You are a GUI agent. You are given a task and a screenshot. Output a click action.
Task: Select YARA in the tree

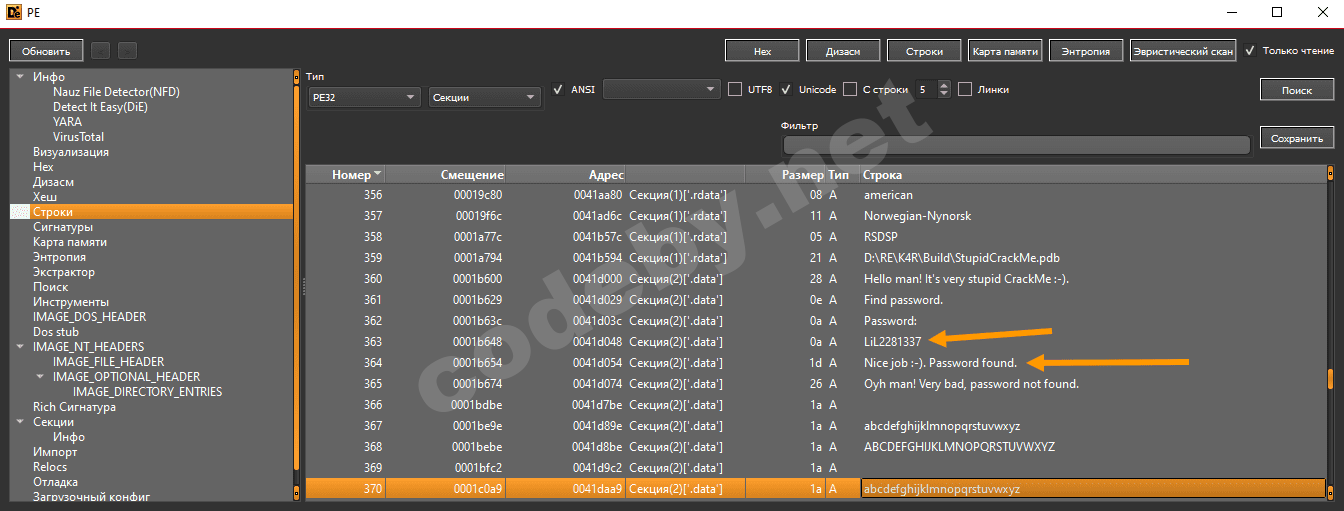[x=67, y=122]
